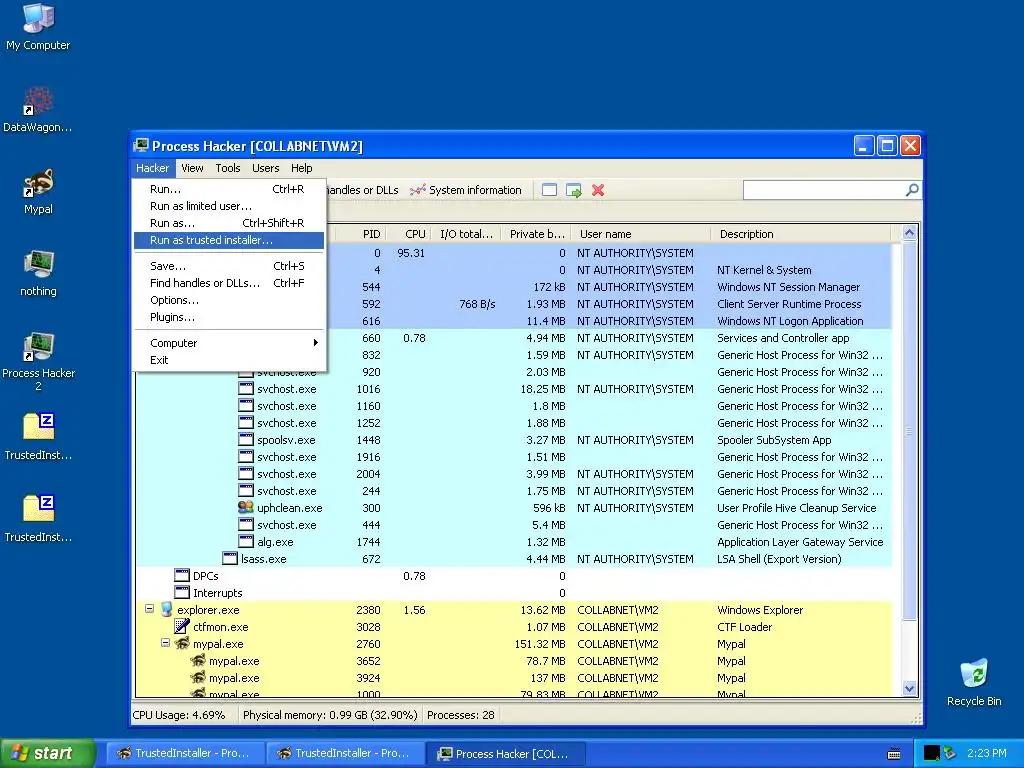Click the Process Hacker tray icon
Viewport: 1024px width, 768px height.
click(950, 753)
